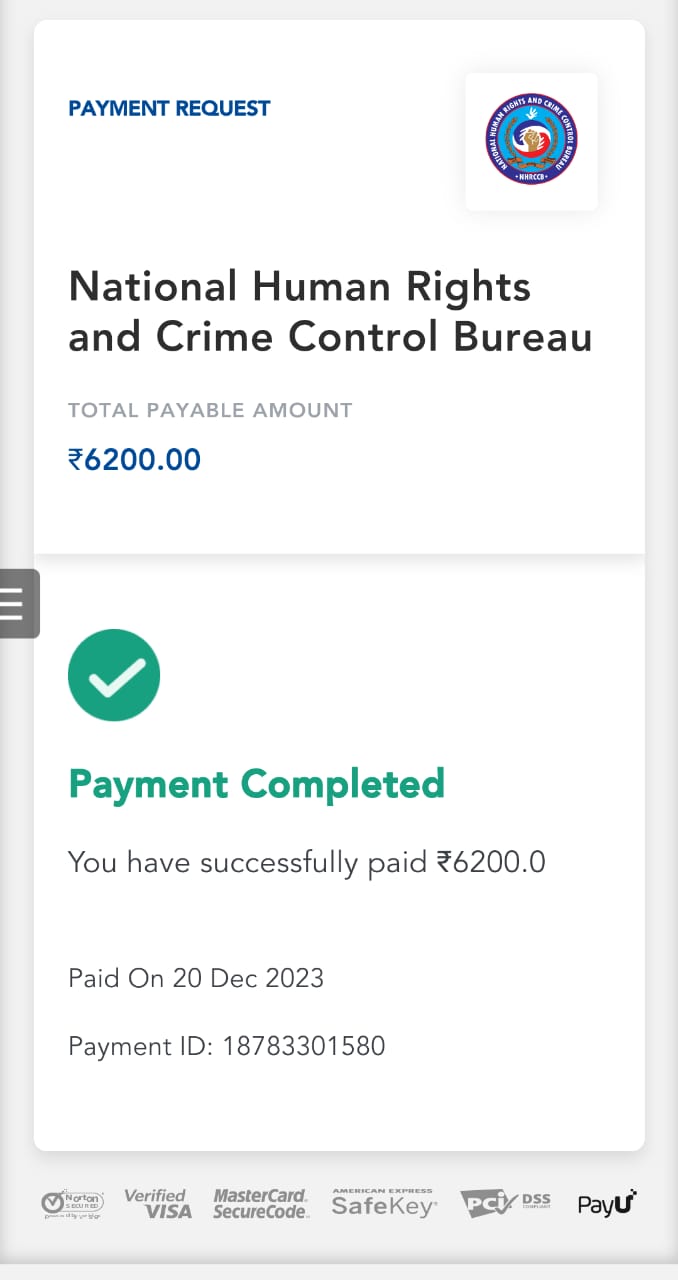The width and height of the screenshot is (678, 1280).
Task: Click National Human Rights and Crime Control Bureau title
Action: pyautogui.click(x=330, y=312)
